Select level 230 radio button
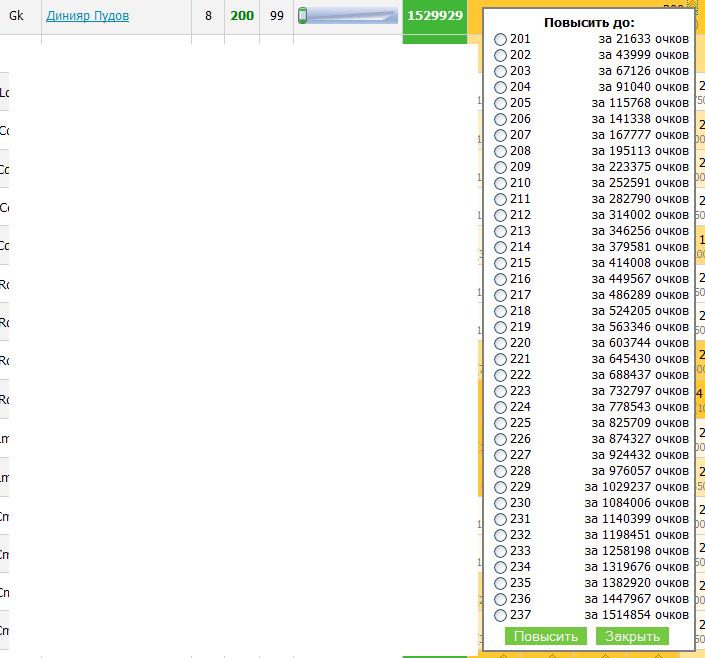The image size is (705, 658). [x=500, y=503]
